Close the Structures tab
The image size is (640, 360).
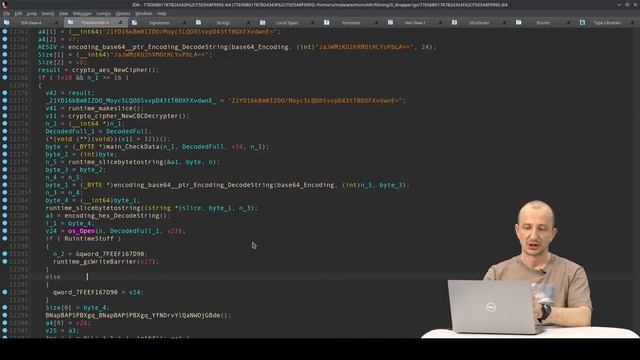click(504, 23)
